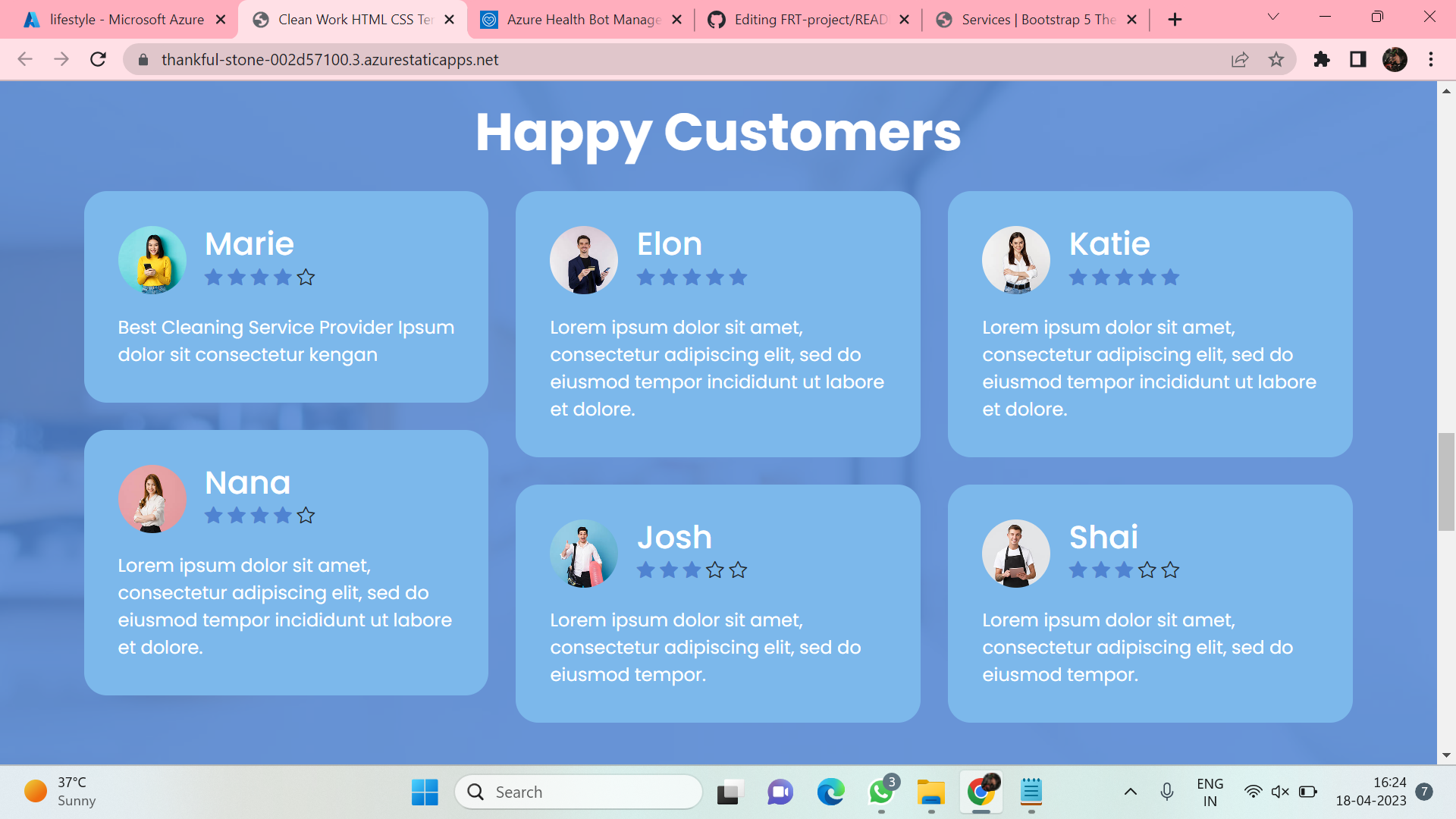Open the share this page icon
Screen dimensions: 1456x819
1240,59
